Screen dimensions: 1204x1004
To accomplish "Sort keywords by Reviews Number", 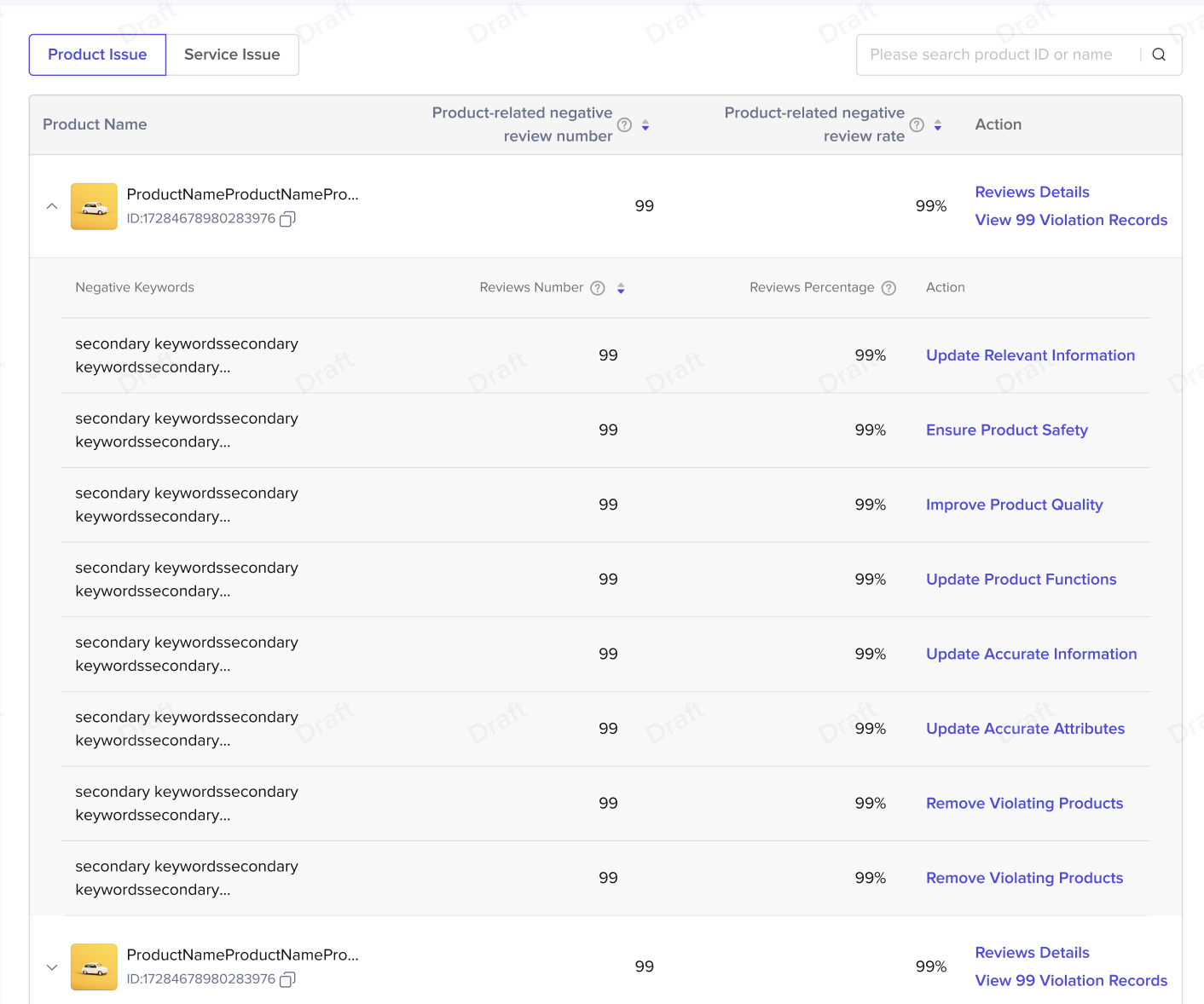I will click(x=621, y=288).
